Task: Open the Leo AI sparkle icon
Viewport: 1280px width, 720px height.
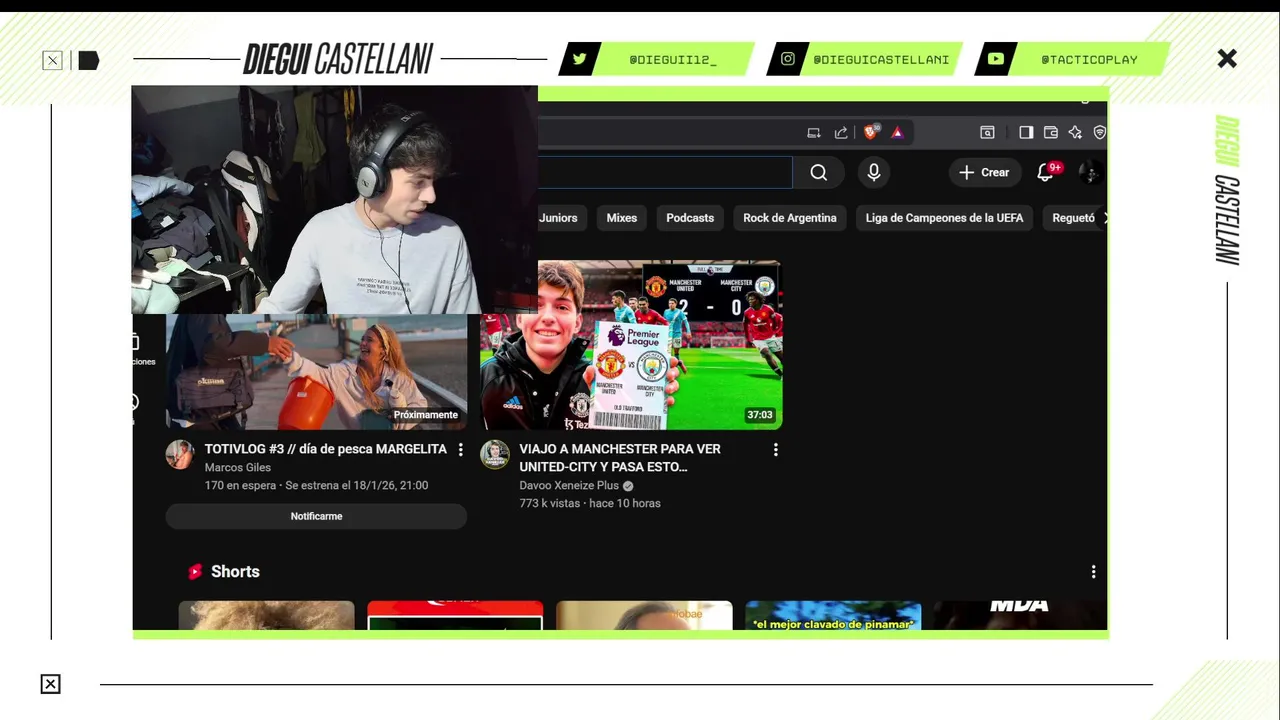Action: (1075, 132)
